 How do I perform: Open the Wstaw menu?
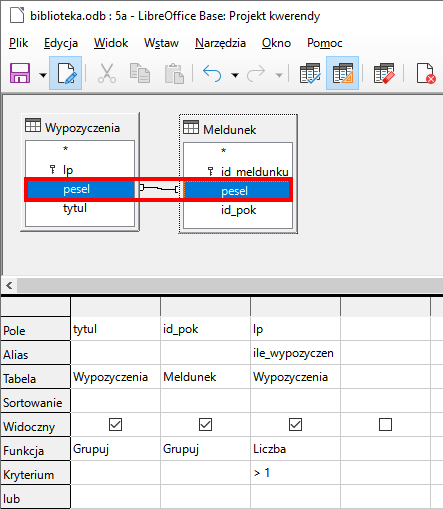pyautogui.click(x=161, y=43)
